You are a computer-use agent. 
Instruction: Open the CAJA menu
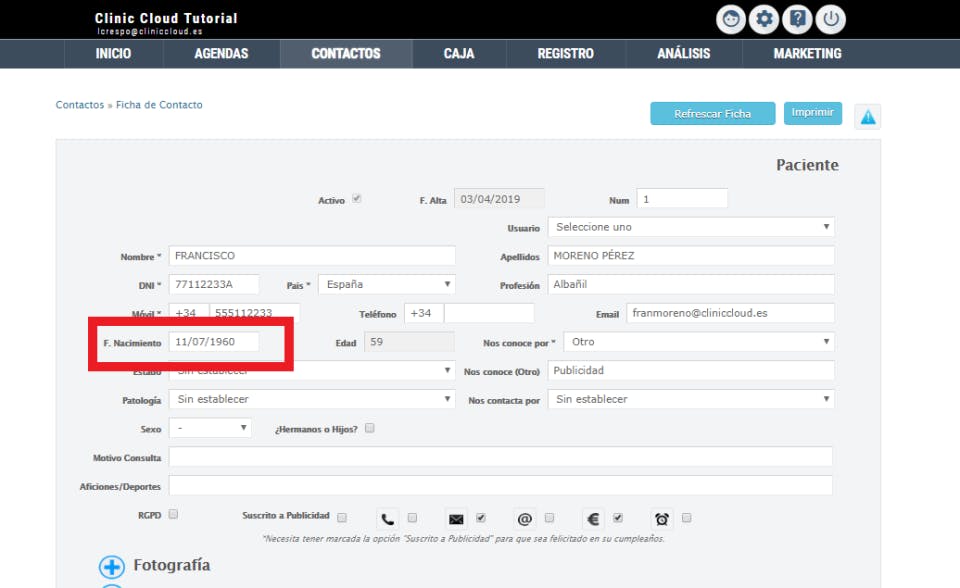[459, 54]
